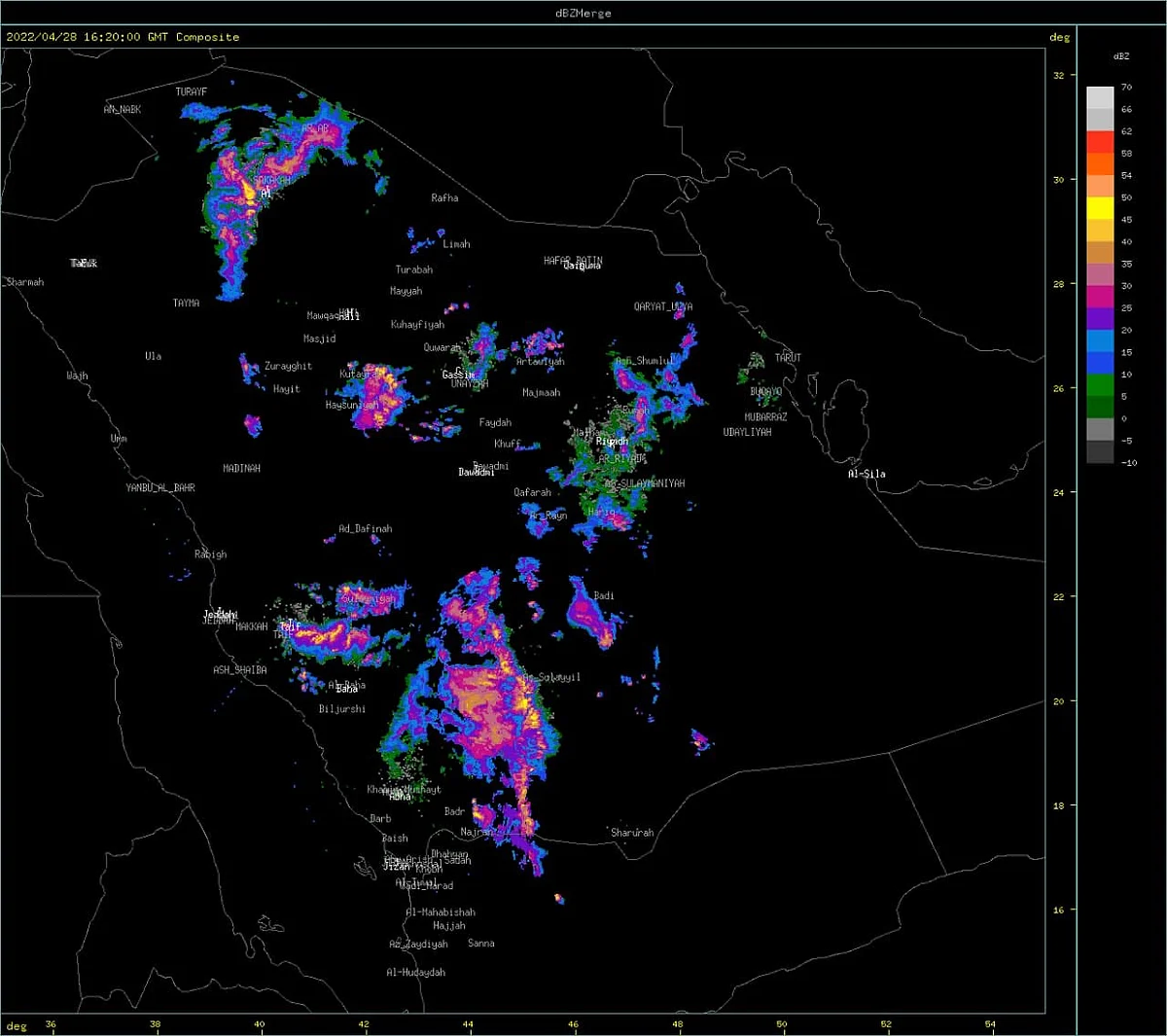
Task: Click the dBZMerge title text
Action: coord(583,13)
